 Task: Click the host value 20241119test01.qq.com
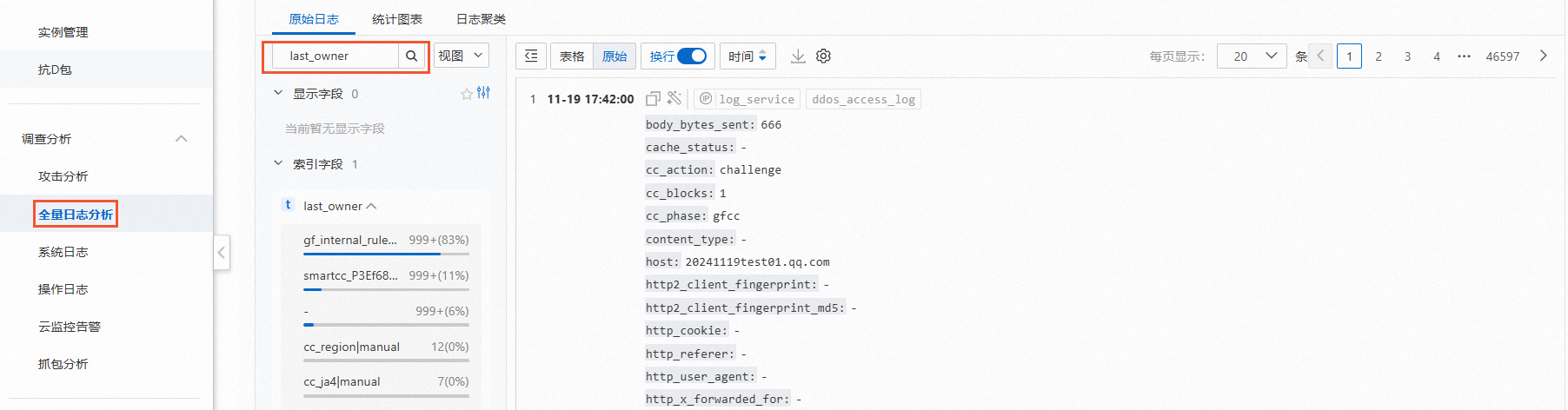tap(757, 261)
